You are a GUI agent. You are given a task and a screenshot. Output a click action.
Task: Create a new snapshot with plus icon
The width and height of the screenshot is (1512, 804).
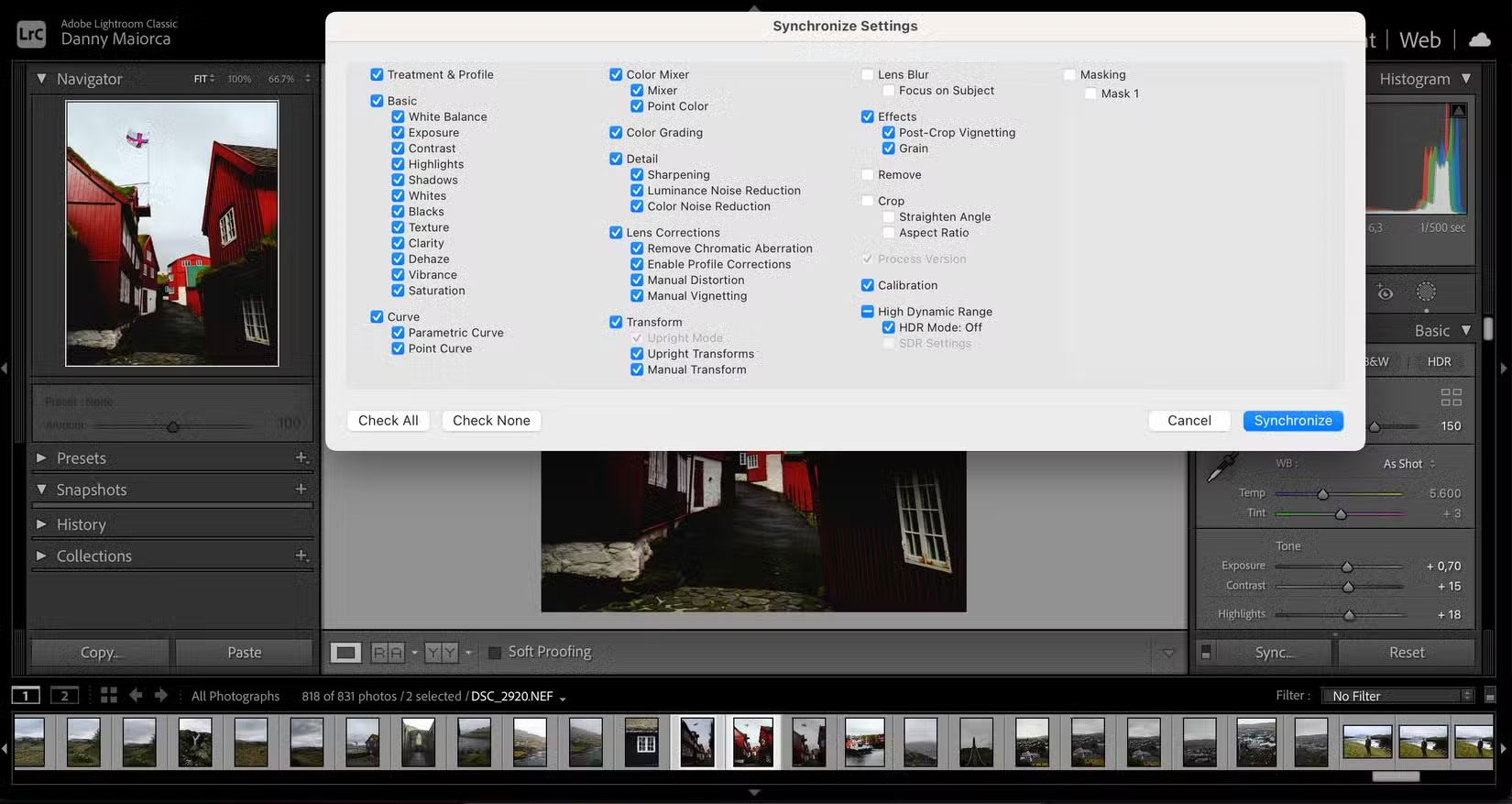pyautogui.click(x=301, y=490)
